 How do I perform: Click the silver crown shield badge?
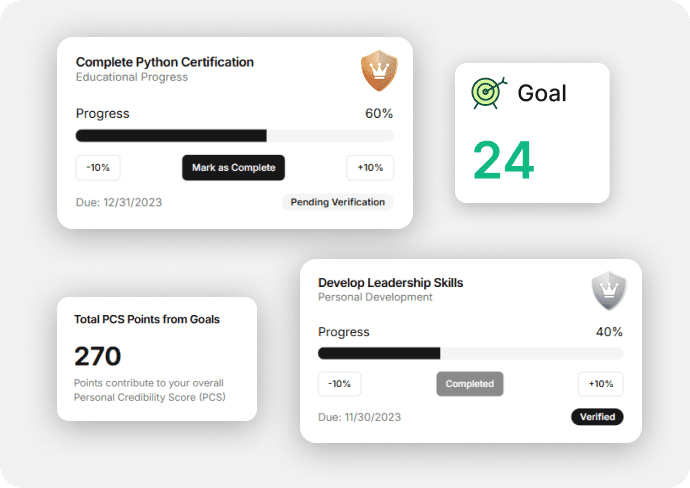point(609,290)
